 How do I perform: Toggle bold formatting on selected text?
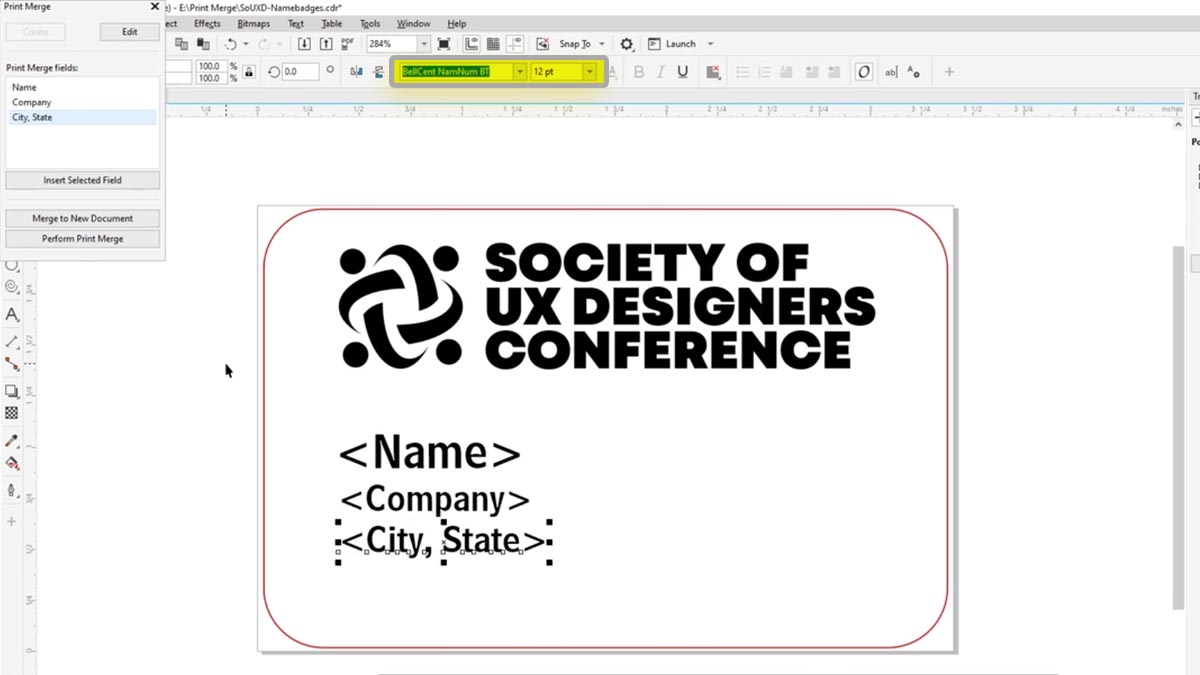(x=638, y=71)
